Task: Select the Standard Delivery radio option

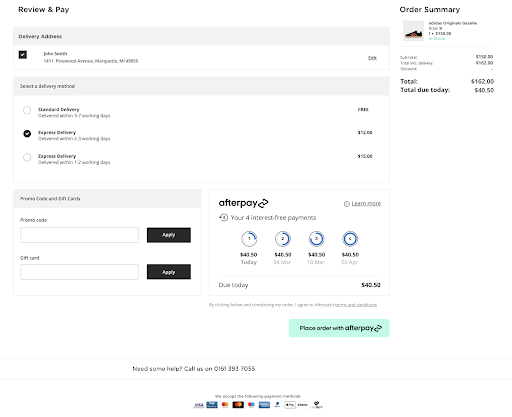Action: coord(27,110)
